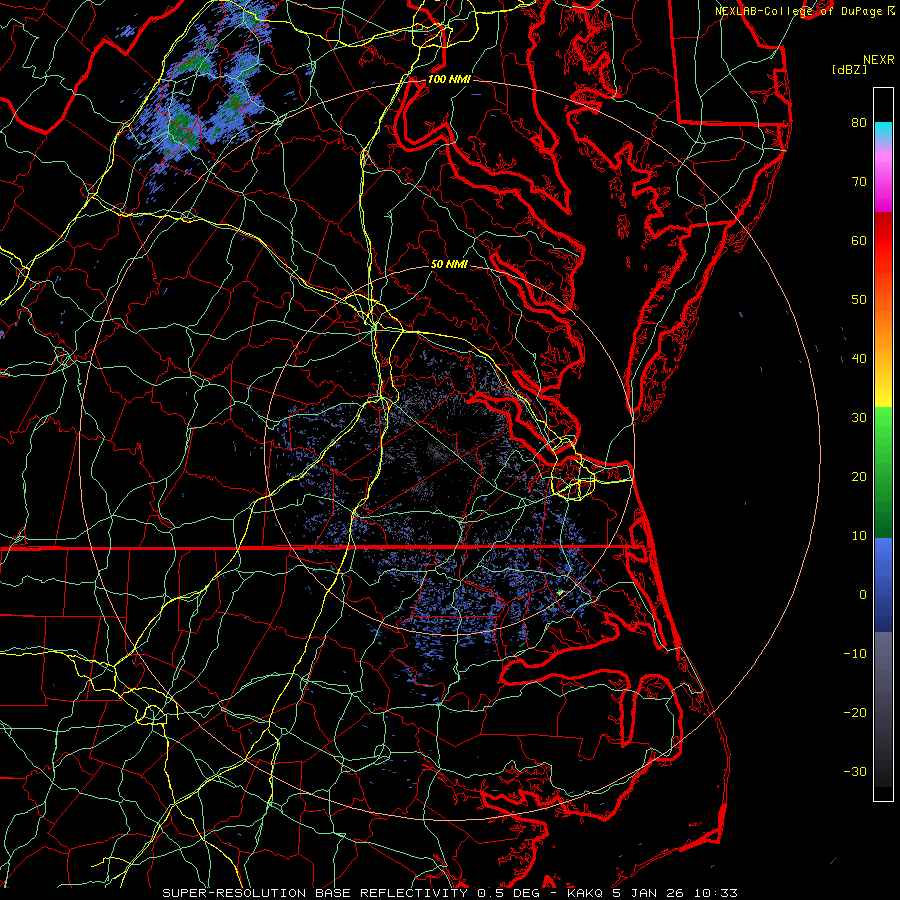
Task: Click the 40 value on the dBZ scale
Action: pyautogui.click(x=859, y=359)
